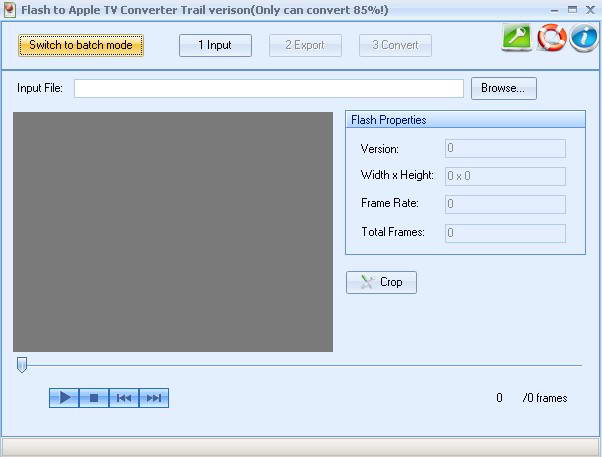Select the Width x Height field

point(505,176)
